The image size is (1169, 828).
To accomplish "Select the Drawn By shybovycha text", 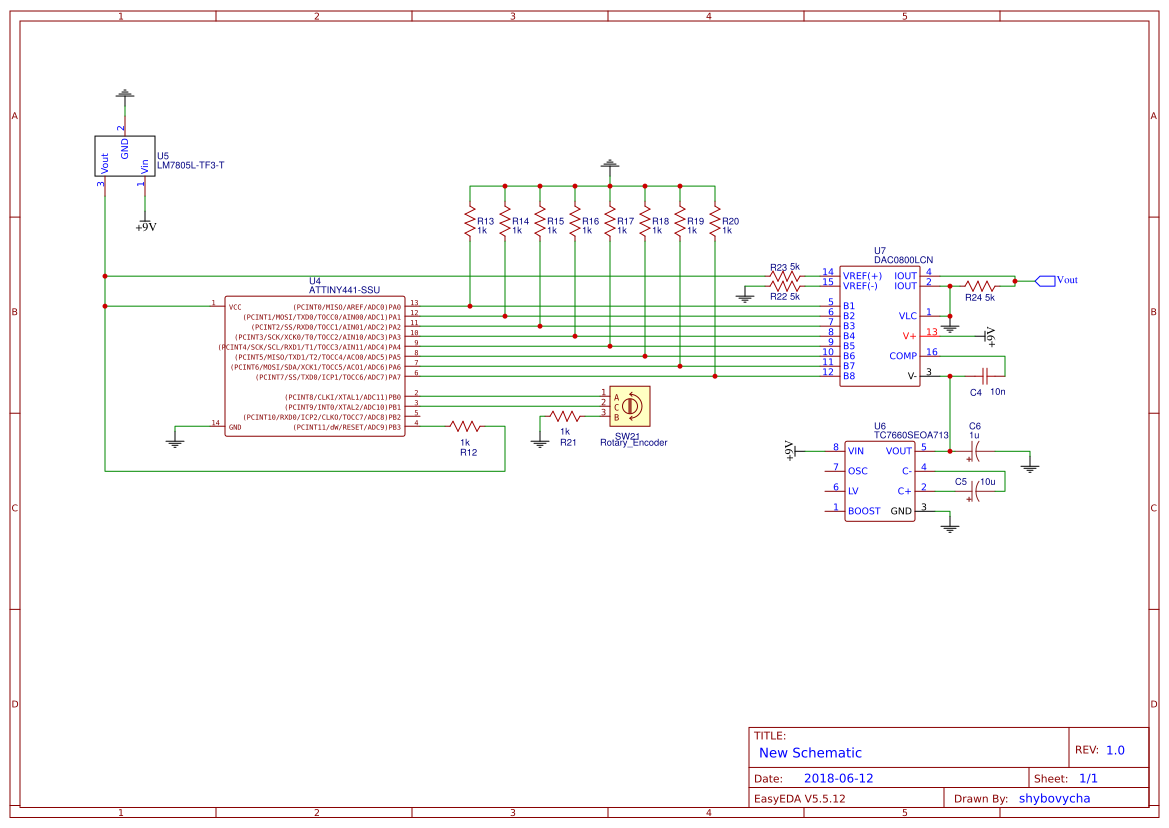I will click(1054, 797).
